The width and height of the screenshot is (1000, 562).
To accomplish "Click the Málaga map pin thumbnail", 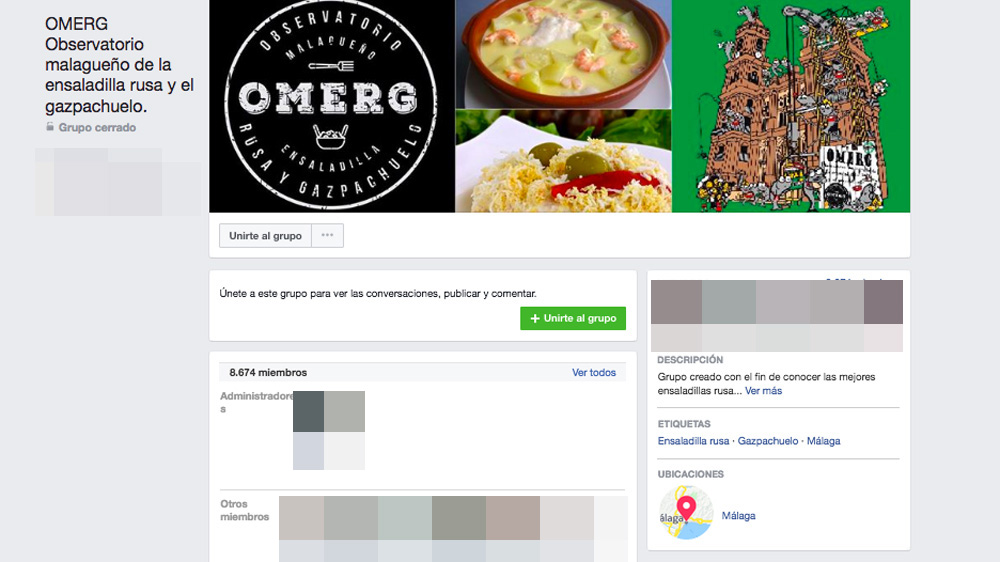I will point(686,512).
